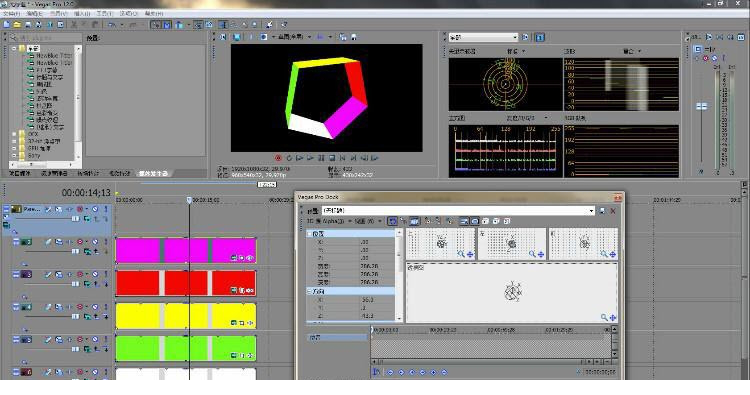Switch to the 资源管理器 tab
The height and width of the screenshot is (395, 750).
[54, 173]
